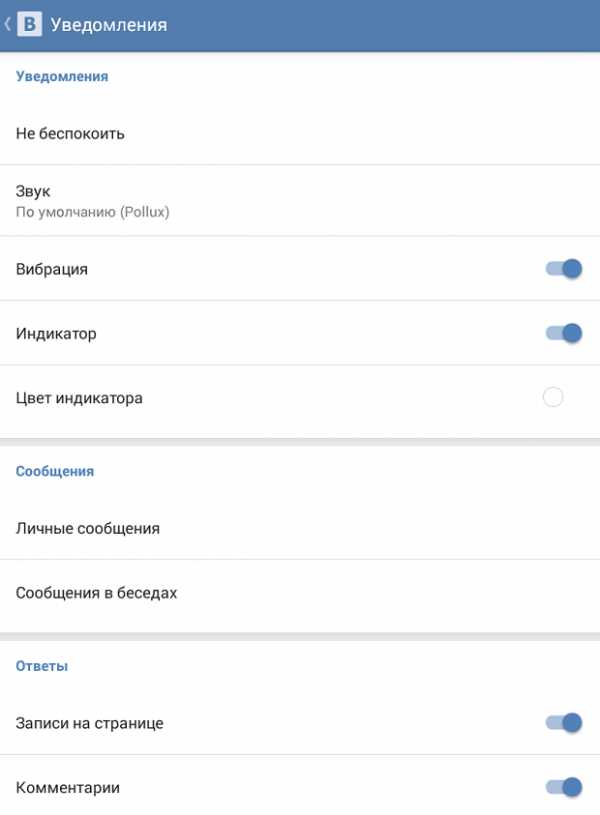Open Не беспокоить settings

(70, 133)
